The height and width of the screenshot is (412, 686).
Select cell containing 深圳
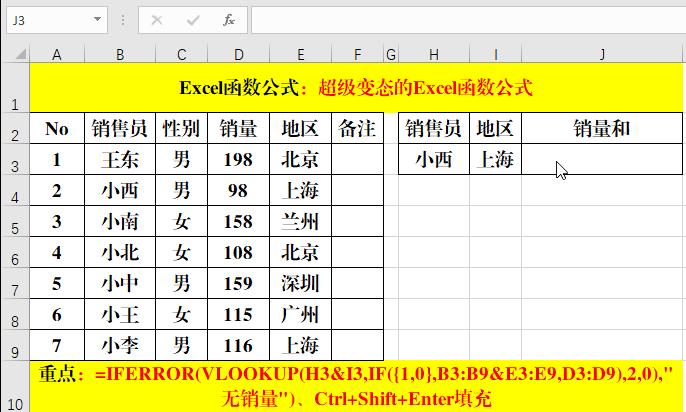301,283
